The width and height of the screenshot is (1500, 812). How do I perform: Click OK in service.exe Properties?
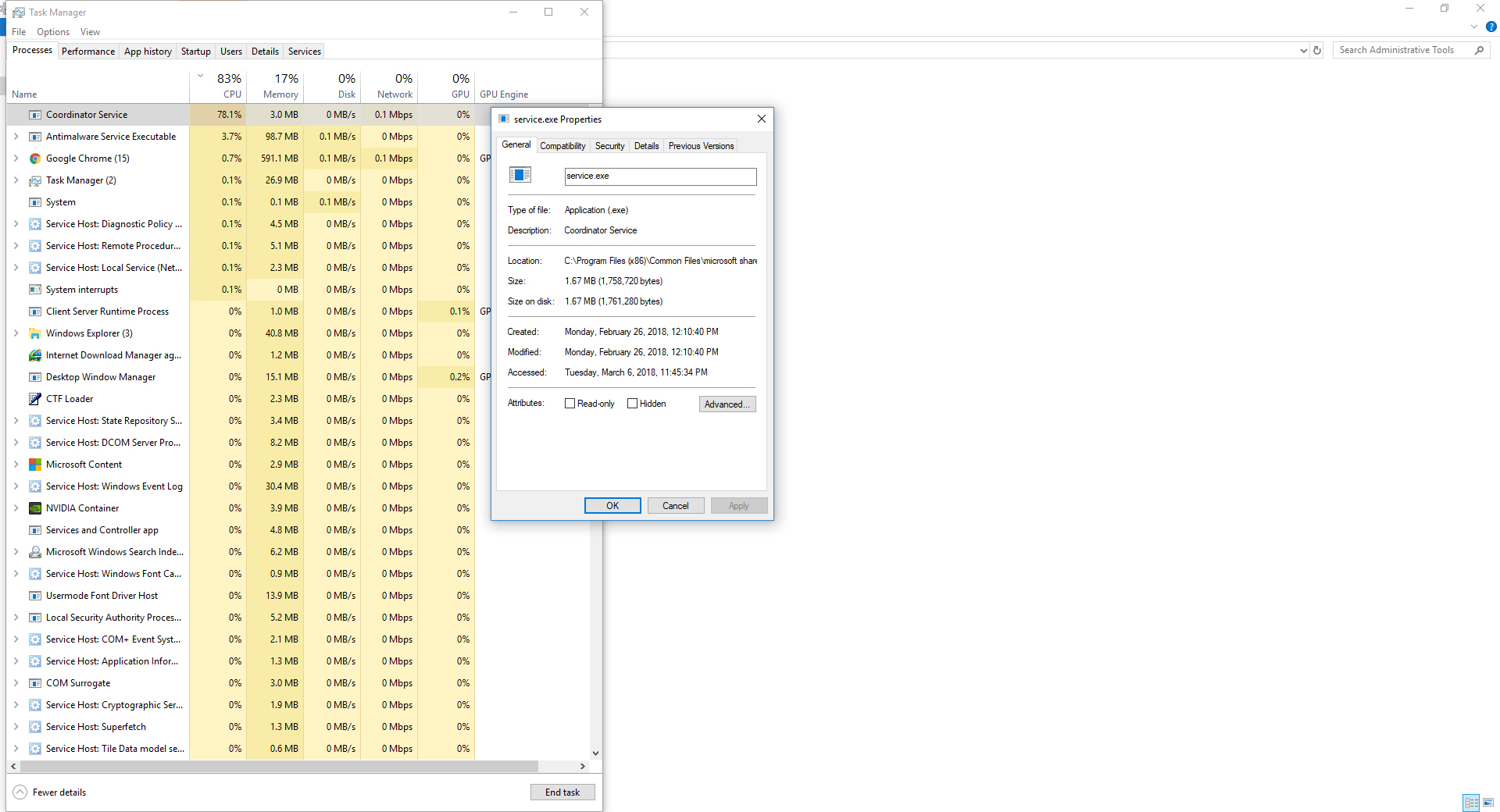(612, 506)
